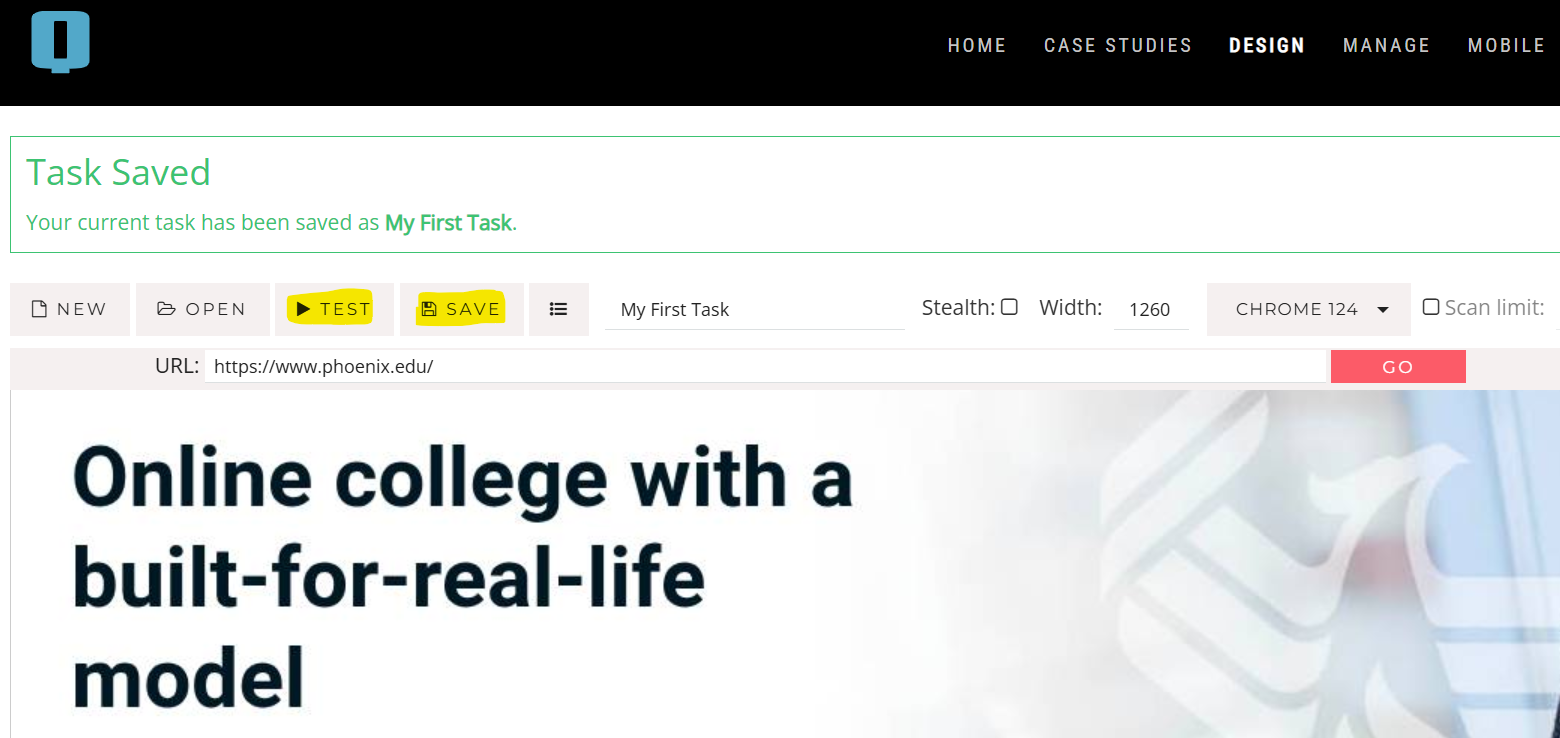This screenshot has width=1560, height=738.
Task: Select the DESIGN navigation item
Action: (1266, 46)
